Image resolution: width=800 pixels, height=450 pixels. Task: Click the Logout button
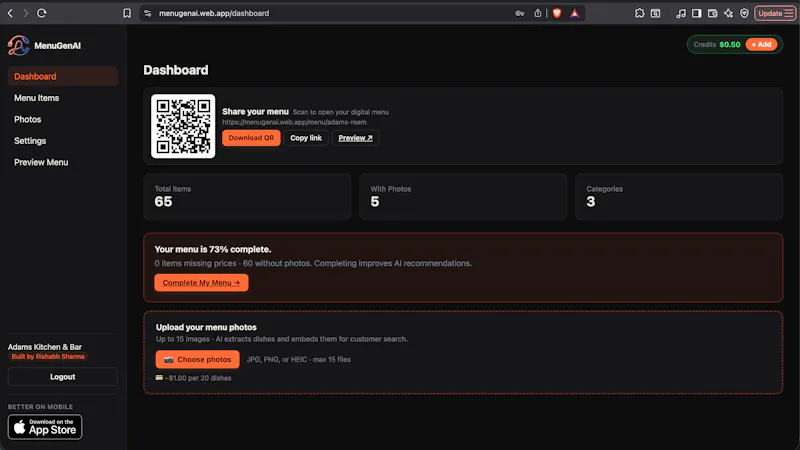63,377
